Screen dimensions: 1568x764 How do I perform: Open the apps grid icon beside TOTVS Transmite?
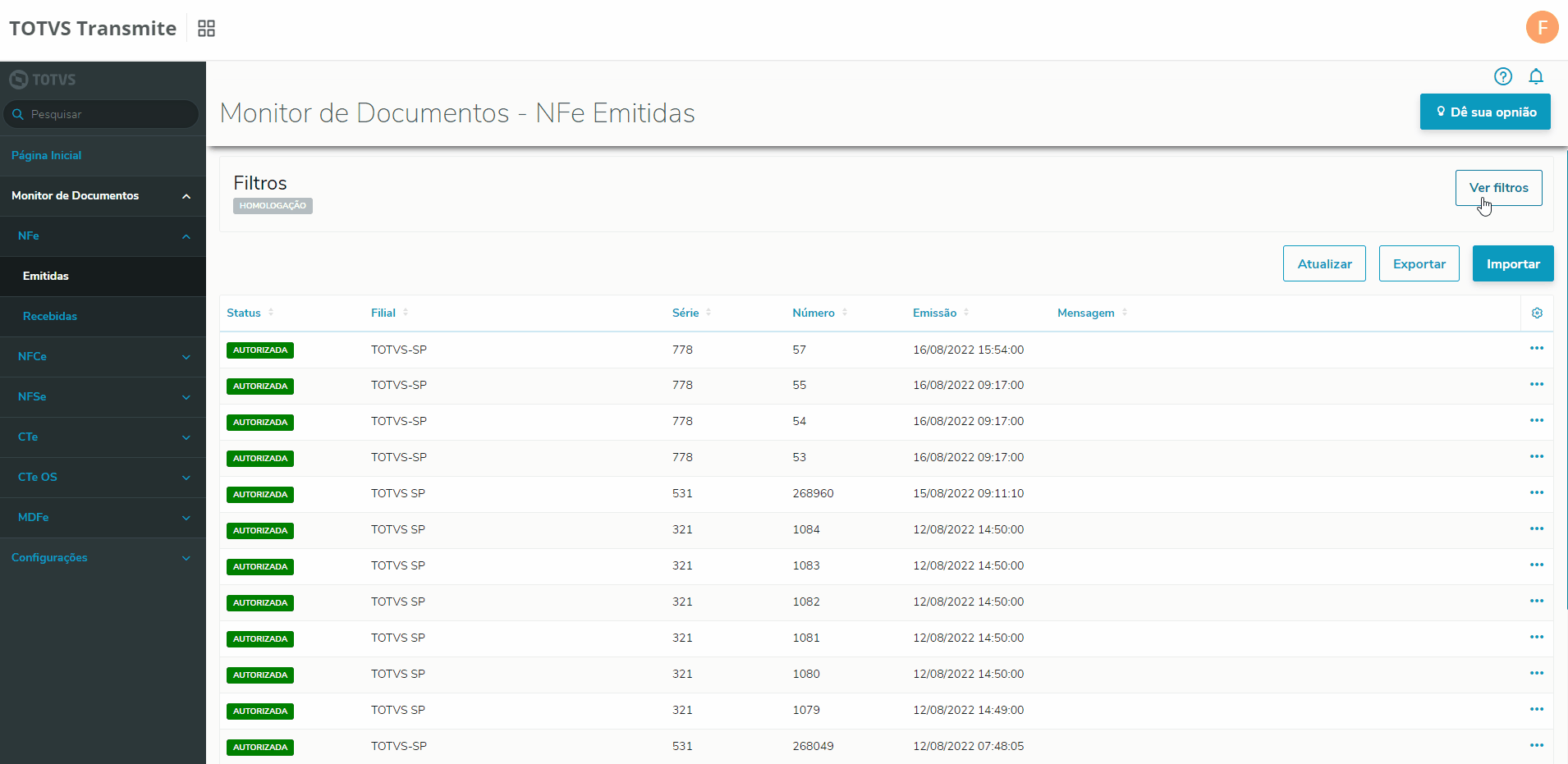point(206,29)
